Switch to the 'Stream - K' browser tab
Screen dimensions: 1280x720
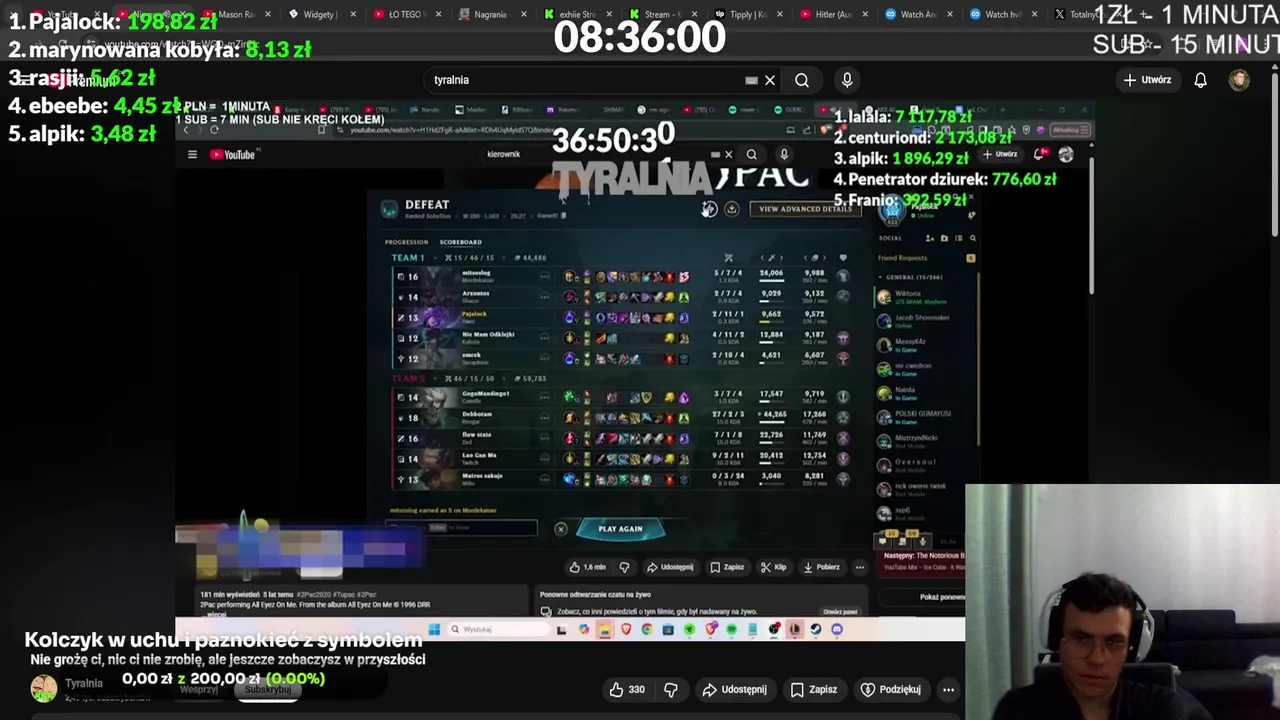click(x=662, y=14)
